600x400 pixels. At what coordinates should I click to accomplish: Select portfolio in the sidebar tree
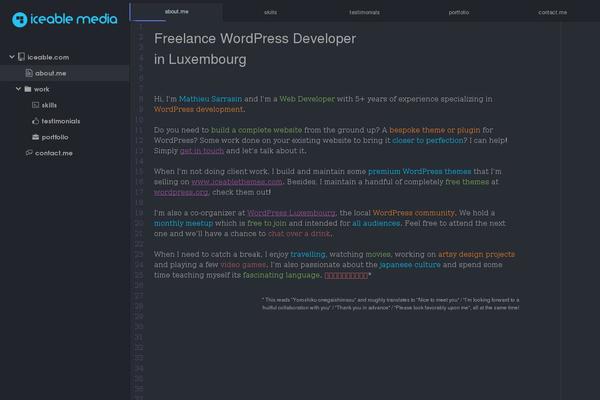pos(55,137)
